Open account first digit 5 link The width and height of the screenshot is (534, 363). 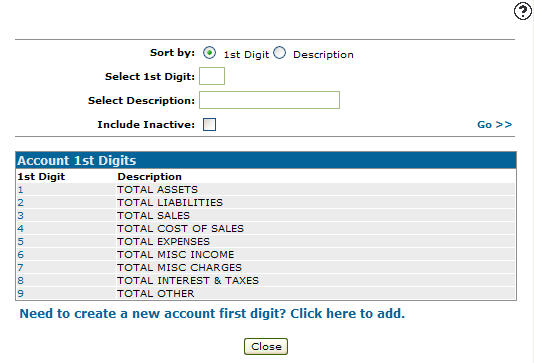pyautogui.click(x=20, y=241)
